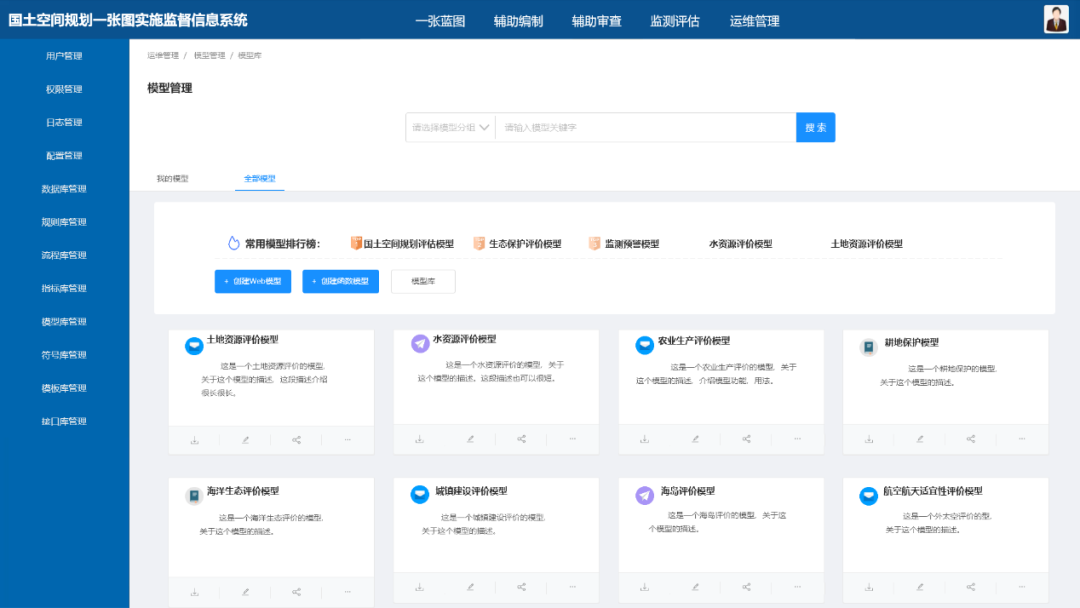This screenshot has width=1080, height=608.
Task: Open 配置管理 in sidebar
Action: [64, 156]
